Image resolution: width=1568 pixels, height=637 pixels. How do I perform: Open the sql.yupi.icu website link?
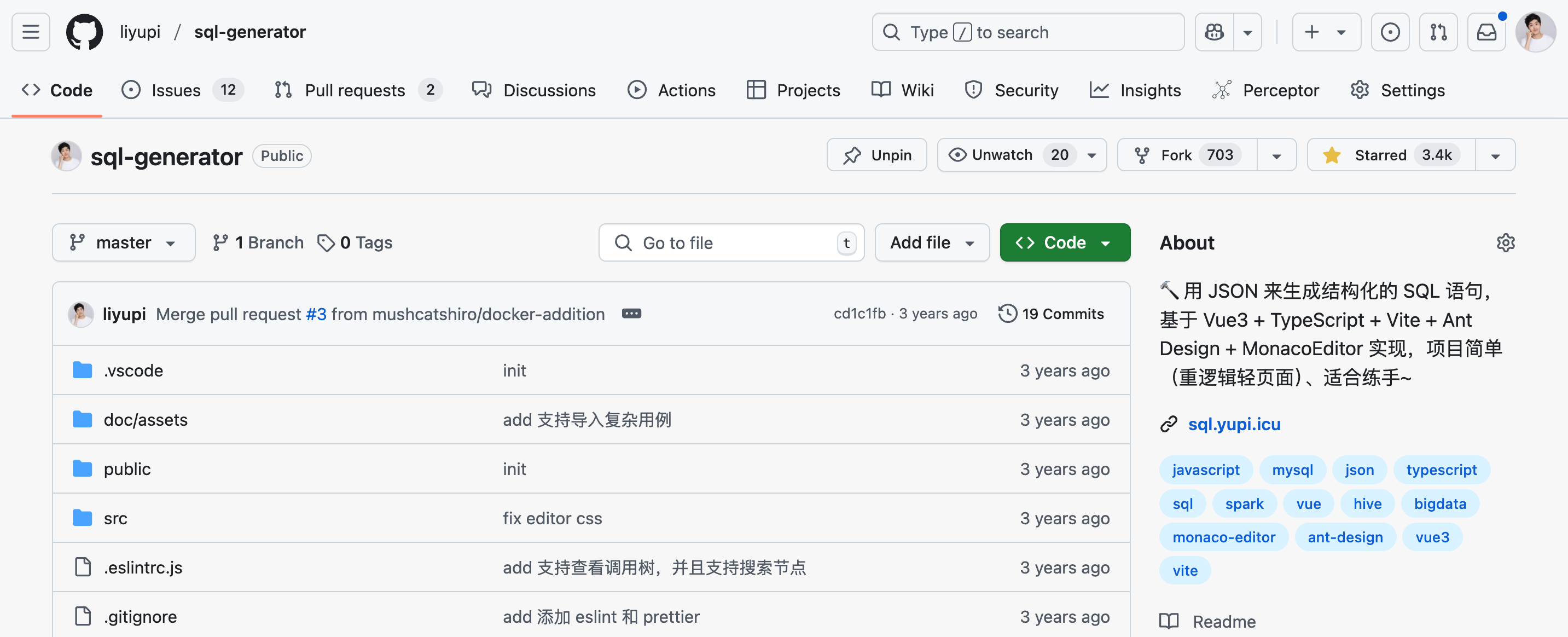(x=1234, y=424)
